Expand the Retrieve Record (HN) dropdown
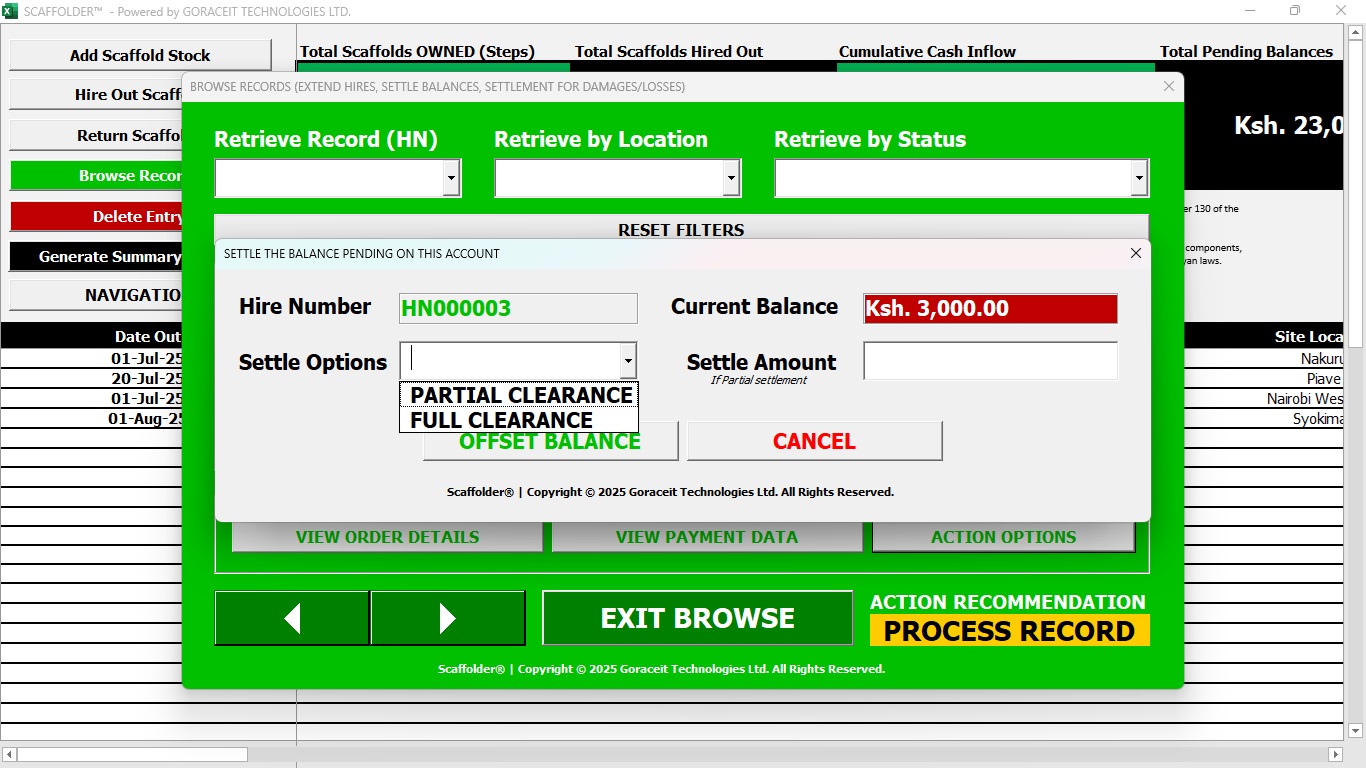This screenshot has height=768, width=1366. tap(451, 179)
